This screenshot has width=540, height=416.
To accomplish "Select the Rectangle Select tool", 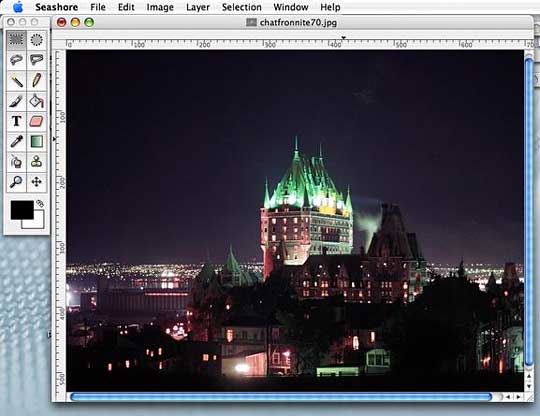I will point(16,40).
